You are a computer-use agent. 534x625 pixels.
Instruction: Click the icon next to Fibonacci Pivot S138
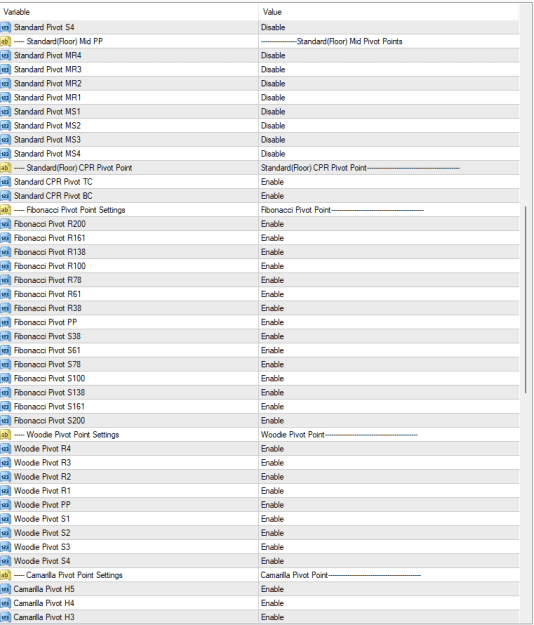6,393
